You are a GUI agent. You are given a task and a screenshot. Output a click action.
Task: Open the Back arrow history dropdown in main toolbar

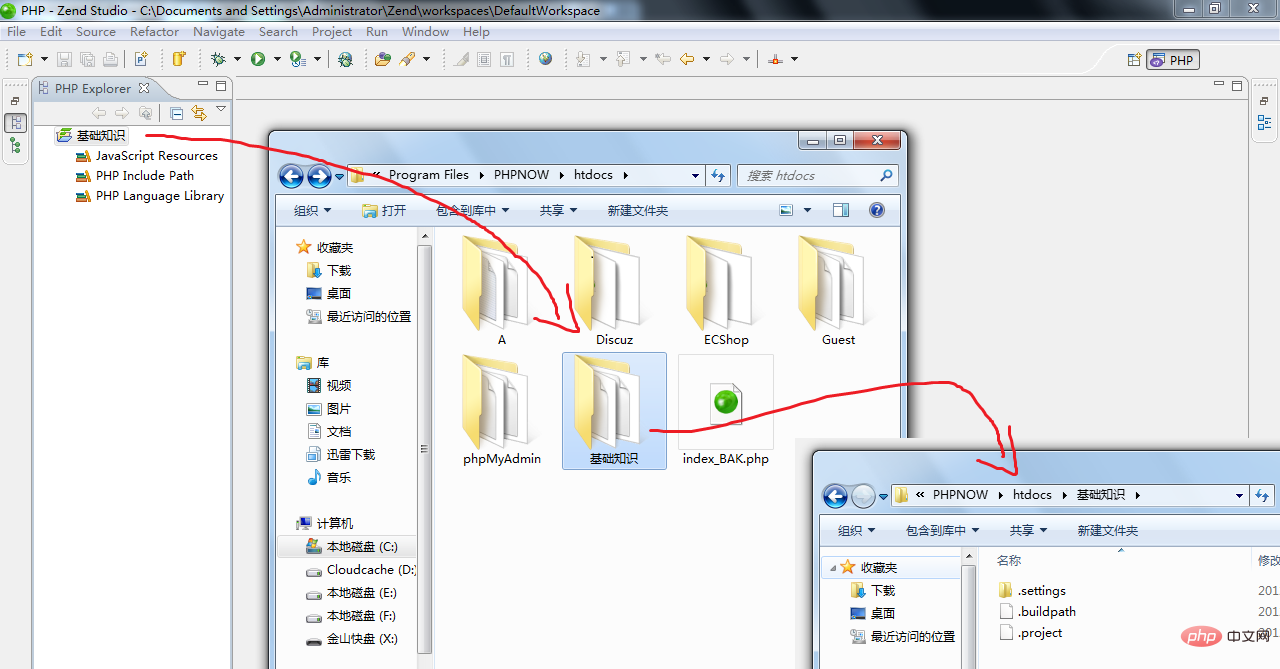click(x=705, y=60)
